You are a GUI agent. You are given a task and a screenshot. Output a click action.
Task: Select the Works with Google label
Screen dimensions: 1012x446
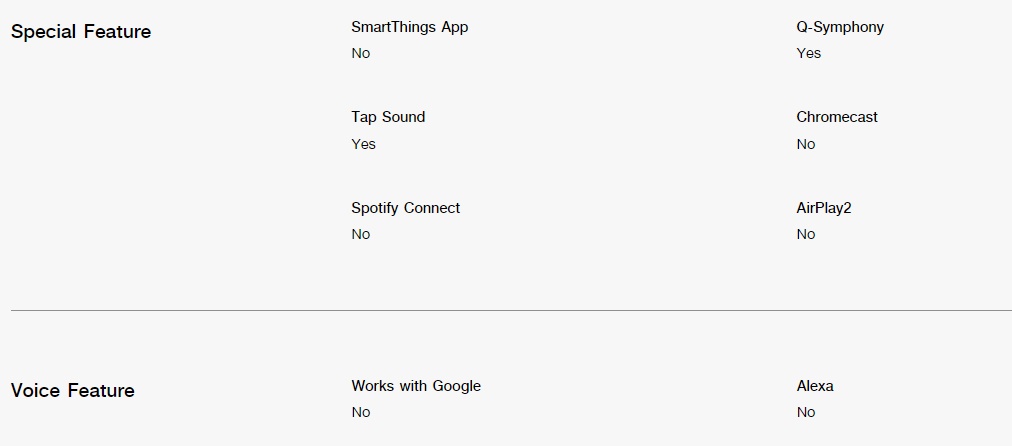tap(416, 386)
